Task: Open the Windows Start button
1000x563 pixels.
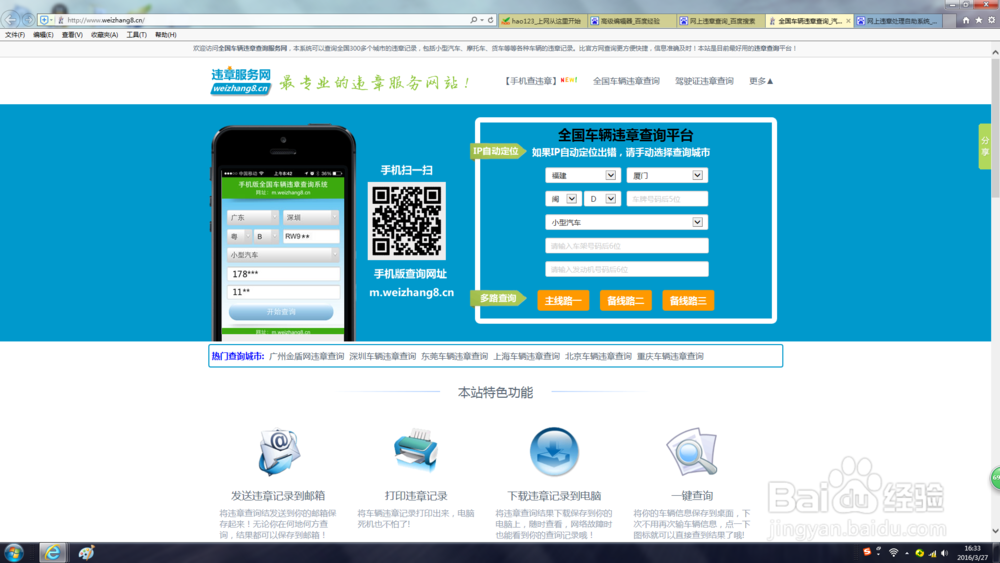Action: tap(14, 553)
